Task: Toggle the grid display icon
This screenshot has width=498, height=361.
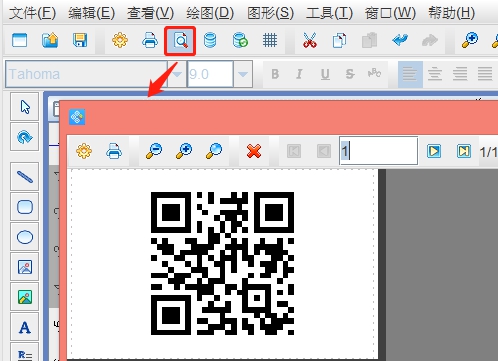Action: (x=270, y=41)
